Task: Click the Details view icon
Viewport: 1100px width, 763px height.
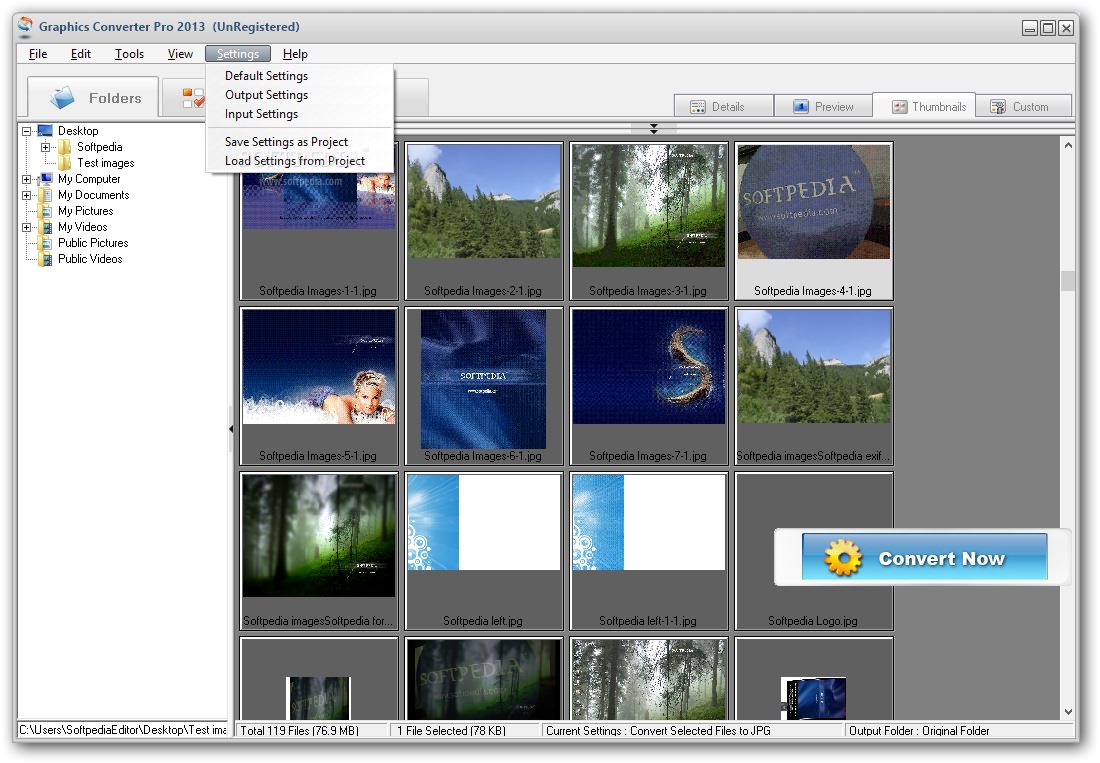Action: [x=697, y=107]
